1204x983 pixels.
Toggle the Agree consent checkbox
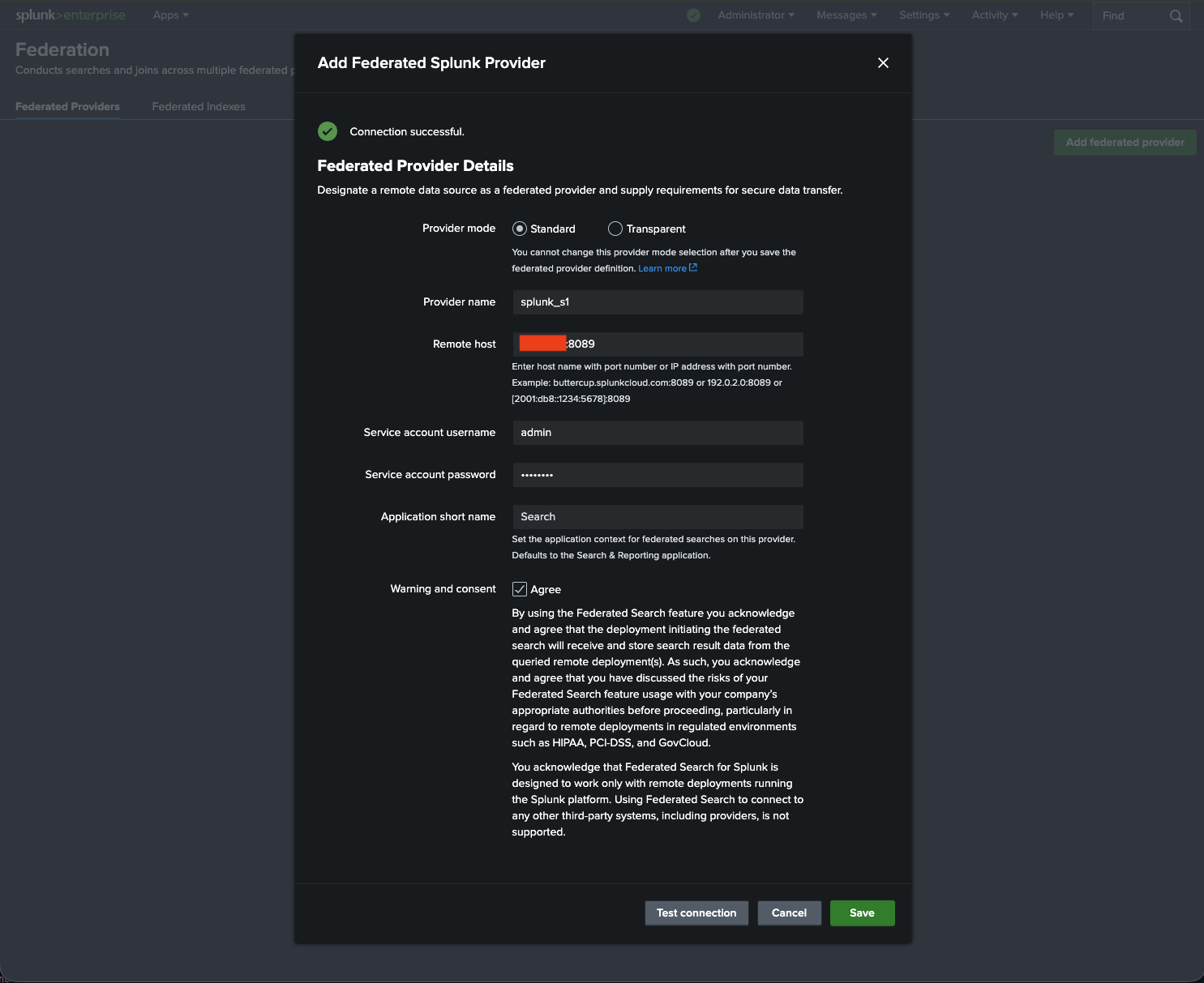click(x=520, y=589)
